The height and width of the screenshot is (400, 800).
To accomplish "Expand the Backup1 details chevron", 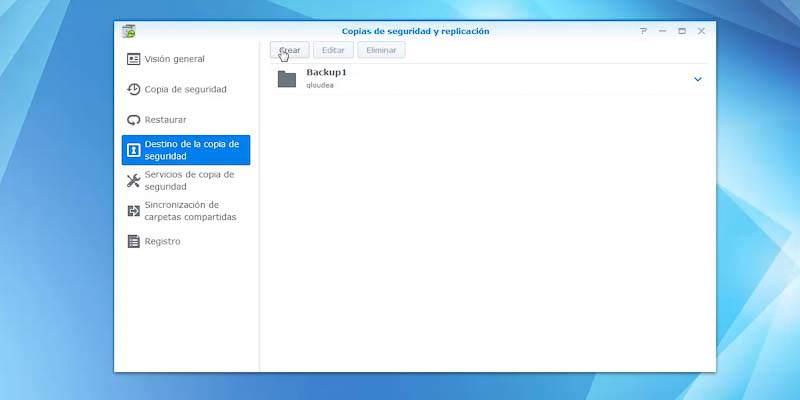I will click(x=698, y=79).
